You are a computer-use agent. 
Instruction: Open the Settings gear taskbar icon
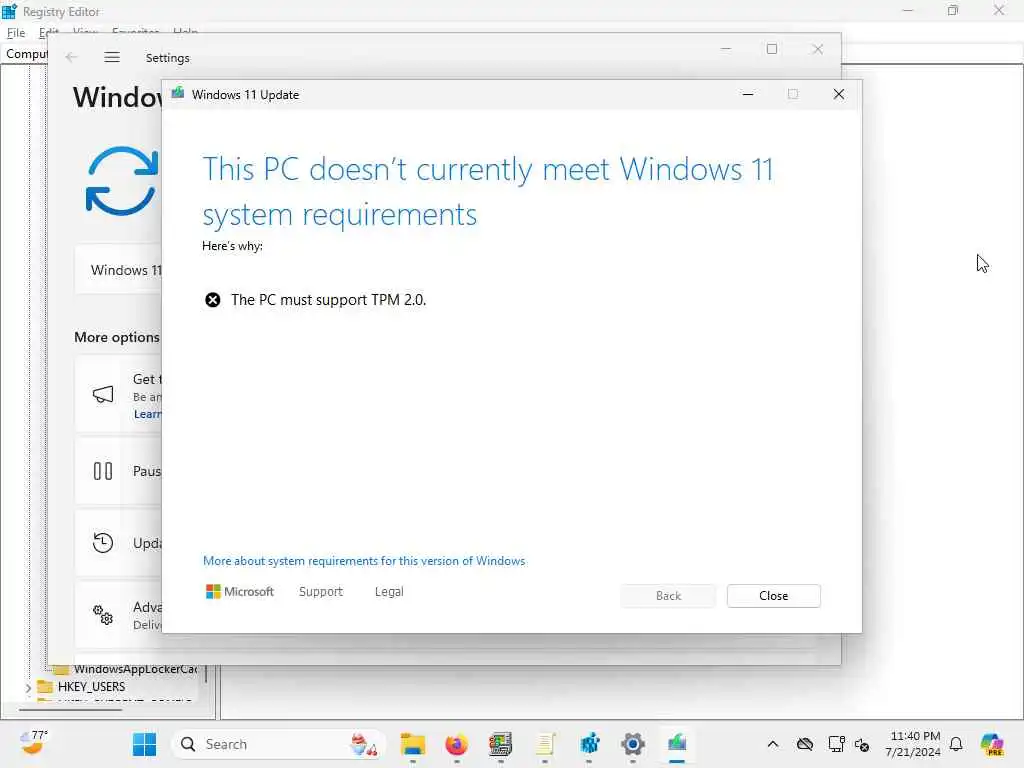click(x=633, y=744)
